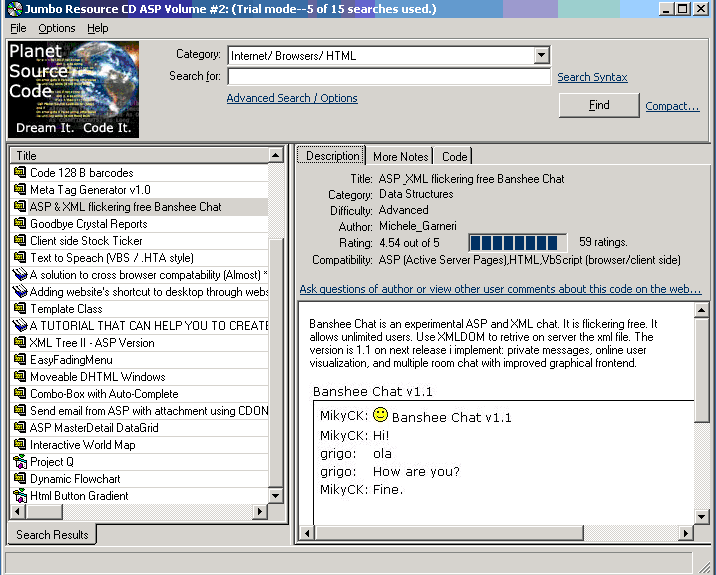This screenshot has height=575, width=716.
Task: Open the Search Syntax link
Action: (592, 77)
